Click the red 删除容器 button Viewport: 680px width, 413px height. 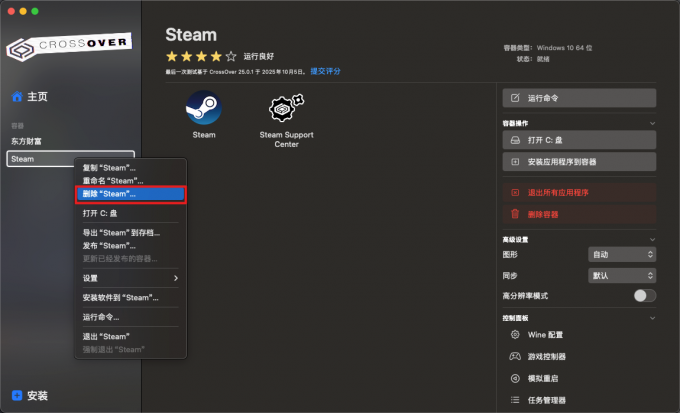[579, 214]
